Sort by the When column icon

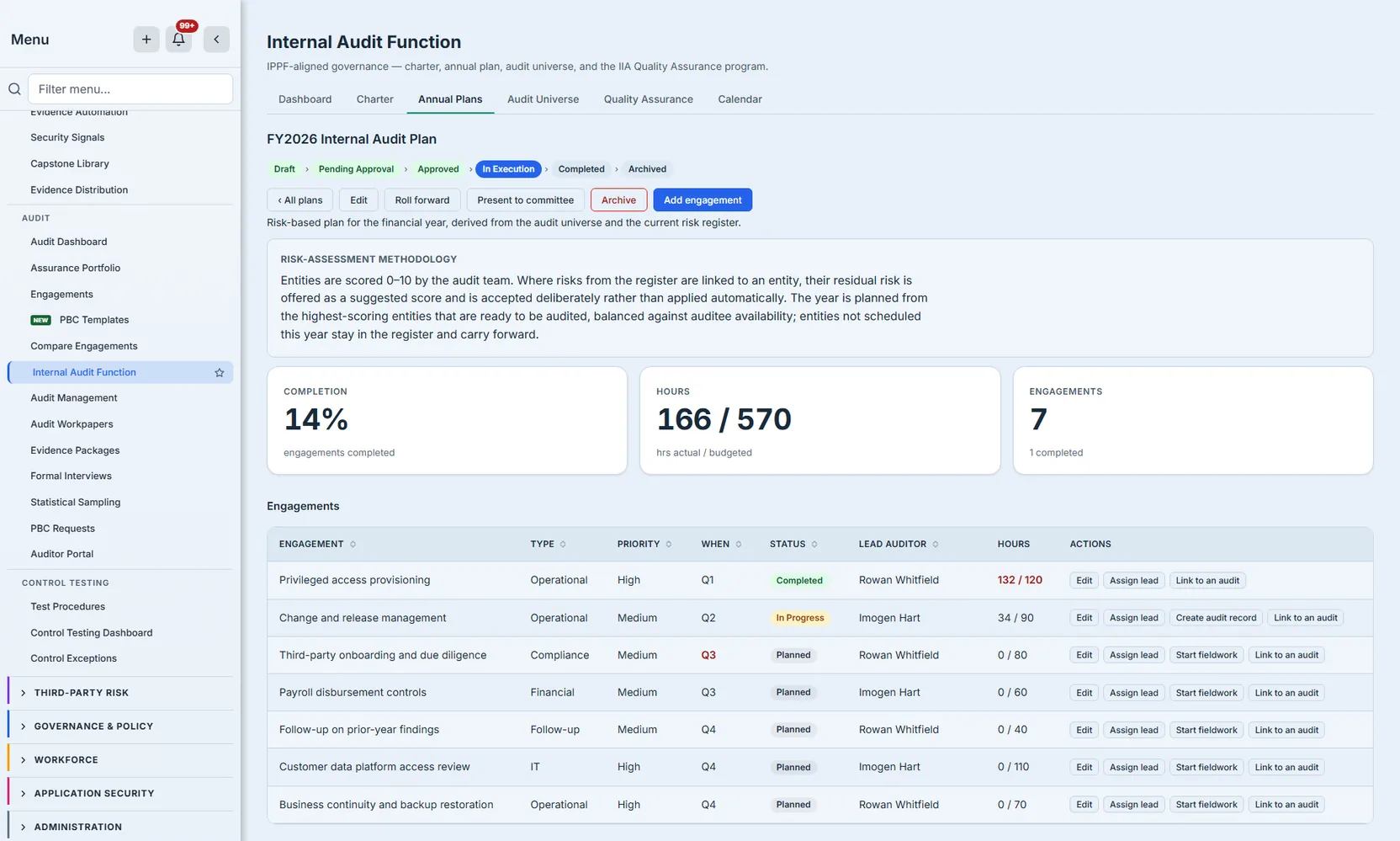click(739, 544)
